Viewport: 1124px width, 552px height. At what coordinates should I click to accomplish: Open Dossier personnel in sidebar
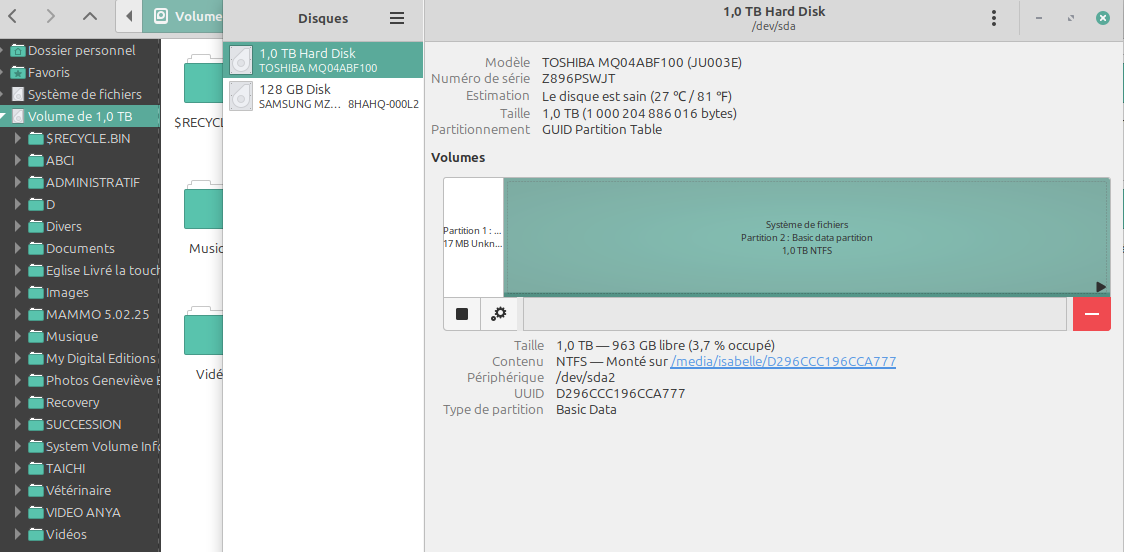80,50
